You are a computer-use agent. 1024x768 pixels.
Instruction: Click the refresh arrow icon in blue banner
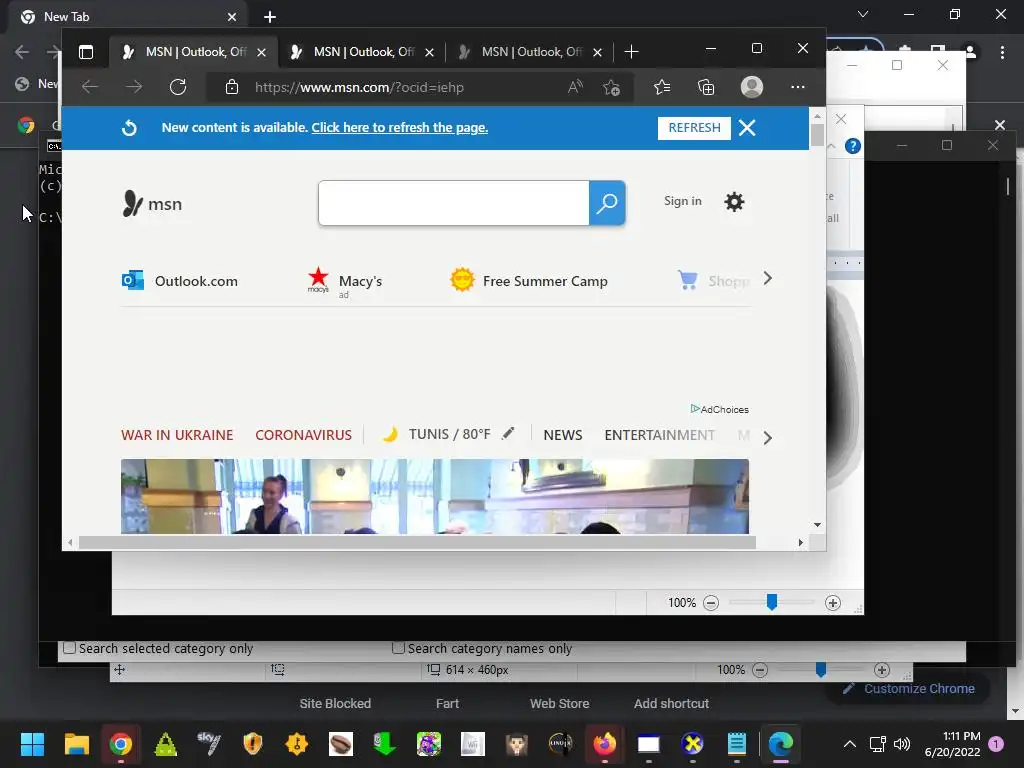tap(129, 128)
